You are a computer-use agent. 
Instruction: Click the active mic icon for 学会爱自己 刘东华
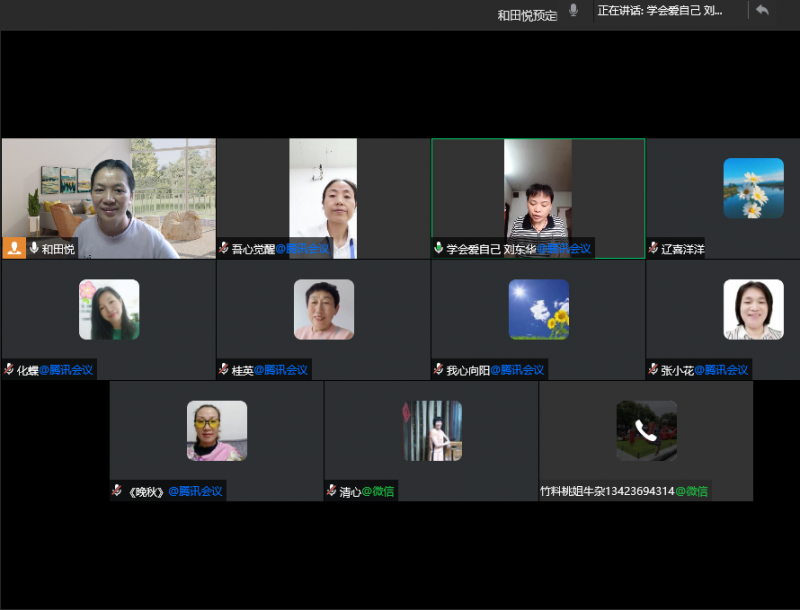tap(438, 248)
